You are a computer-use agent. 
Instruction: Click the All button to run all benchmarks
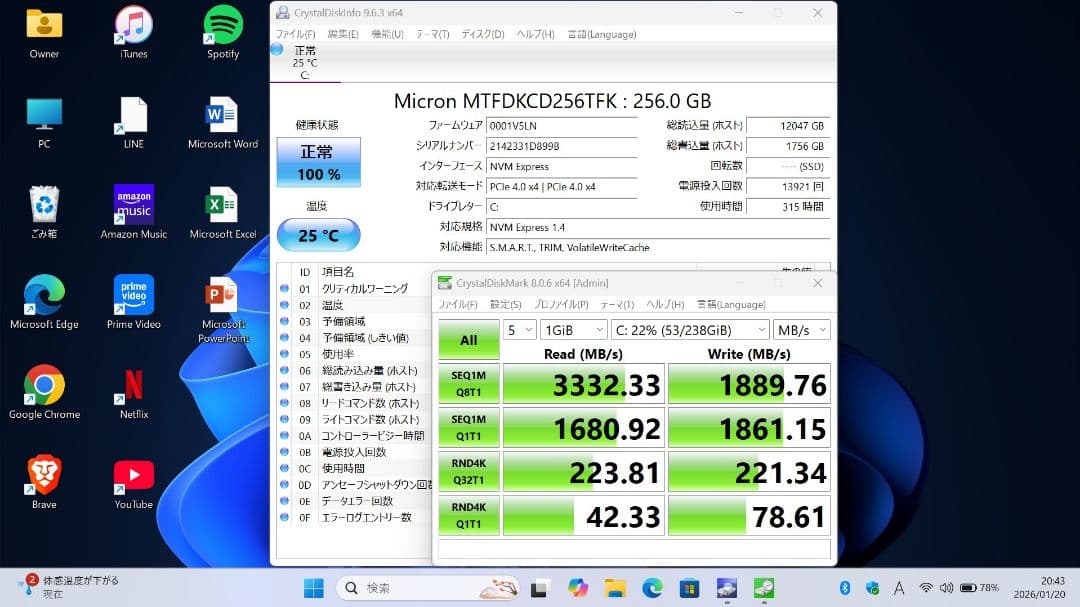pyautogui.click(x=468, y=340)
